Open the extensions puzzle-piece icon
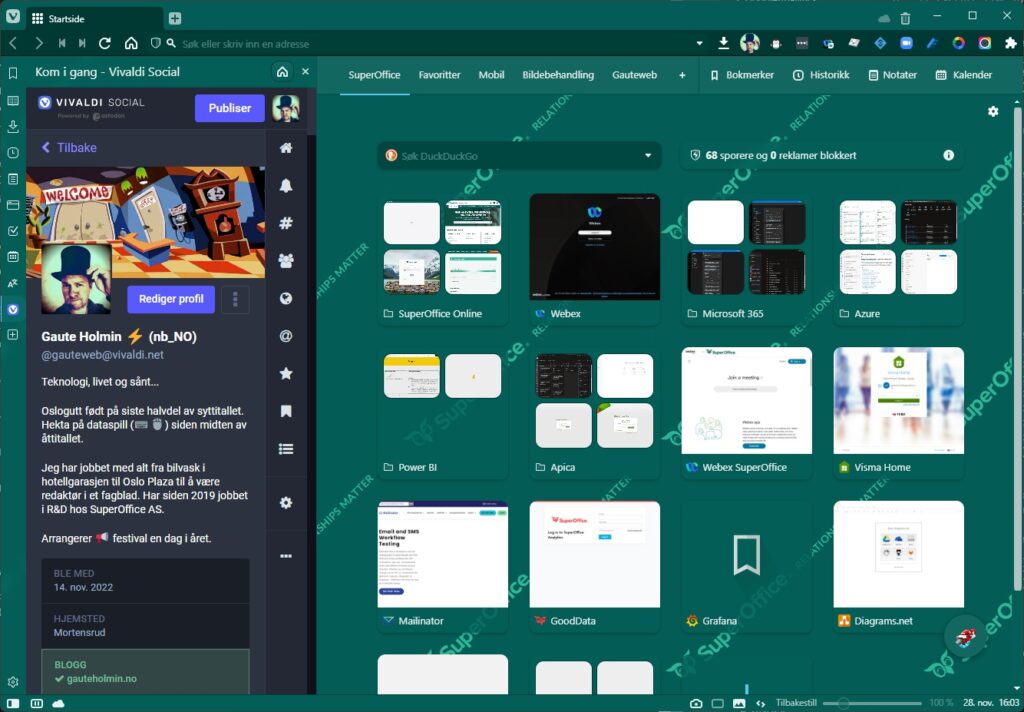The height and width of the screenshot is (712, 1024). tap(1010, 44)
